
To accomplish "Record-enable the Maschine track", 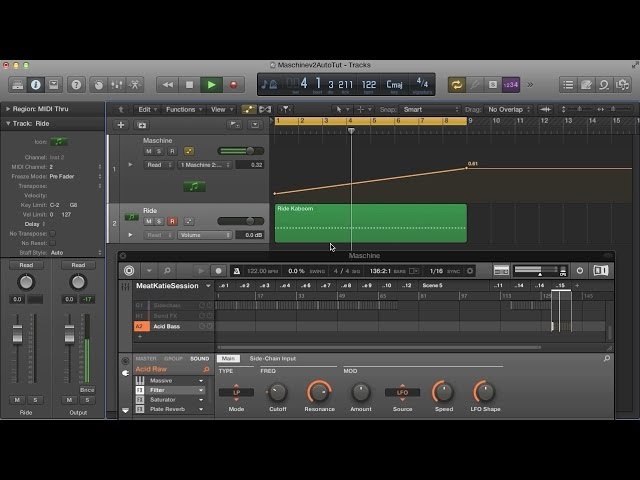I will click(x=172, y=151).
